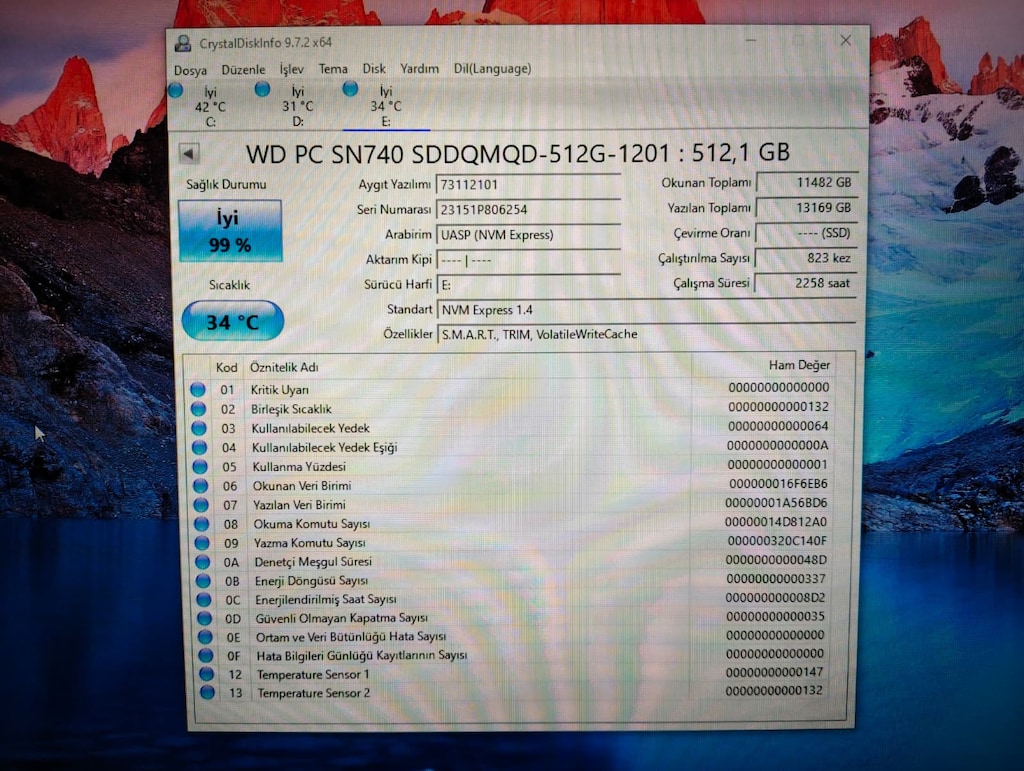Click the CrystalDiskInfo app icon in title bar
This screenshot has width=1024, height=771.
tap(183, 43)
